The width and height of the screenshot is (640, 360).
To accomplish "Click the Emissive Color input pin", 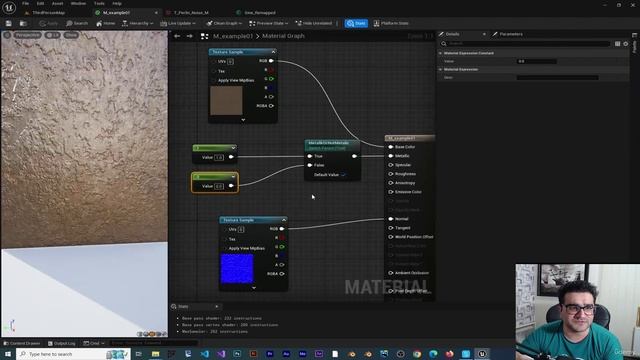I will tap(391, 192).
